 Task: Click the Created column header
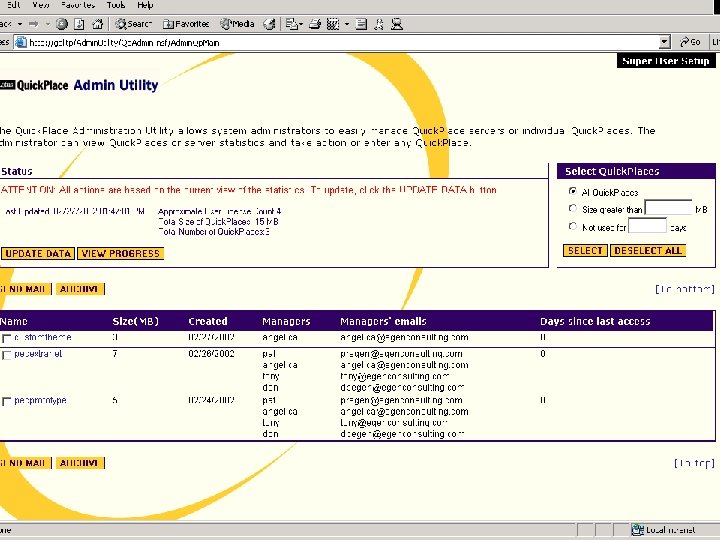point(208,321)
